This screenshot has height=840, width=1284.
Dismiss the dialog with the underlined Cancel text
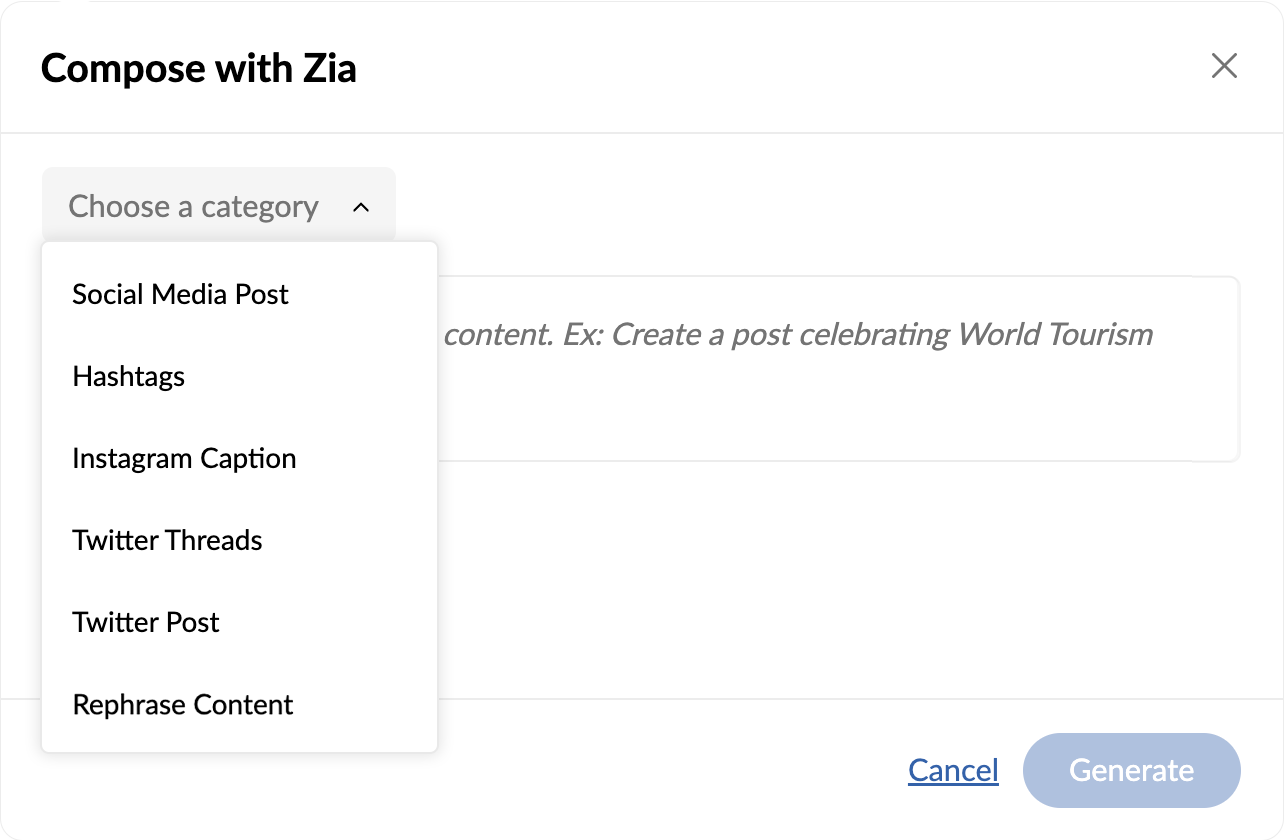click(953, 770)
